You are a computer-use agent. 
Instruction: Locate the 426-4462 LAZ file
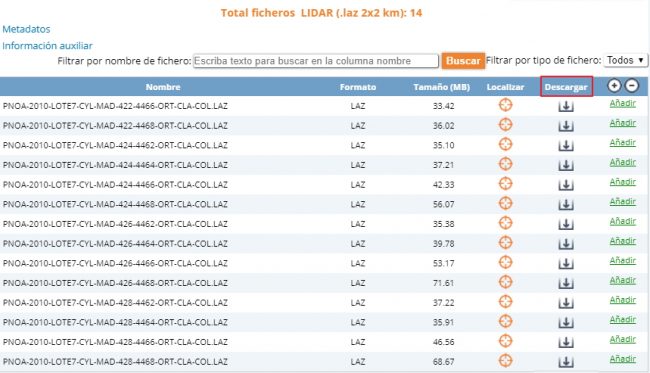(505, 223)
